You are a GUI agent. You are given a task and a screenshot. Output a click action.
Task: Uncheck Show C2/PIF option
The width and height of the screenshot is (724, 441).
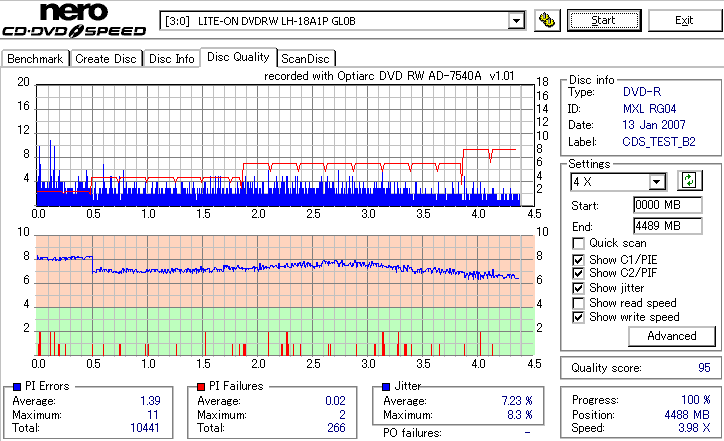(578, 273)
